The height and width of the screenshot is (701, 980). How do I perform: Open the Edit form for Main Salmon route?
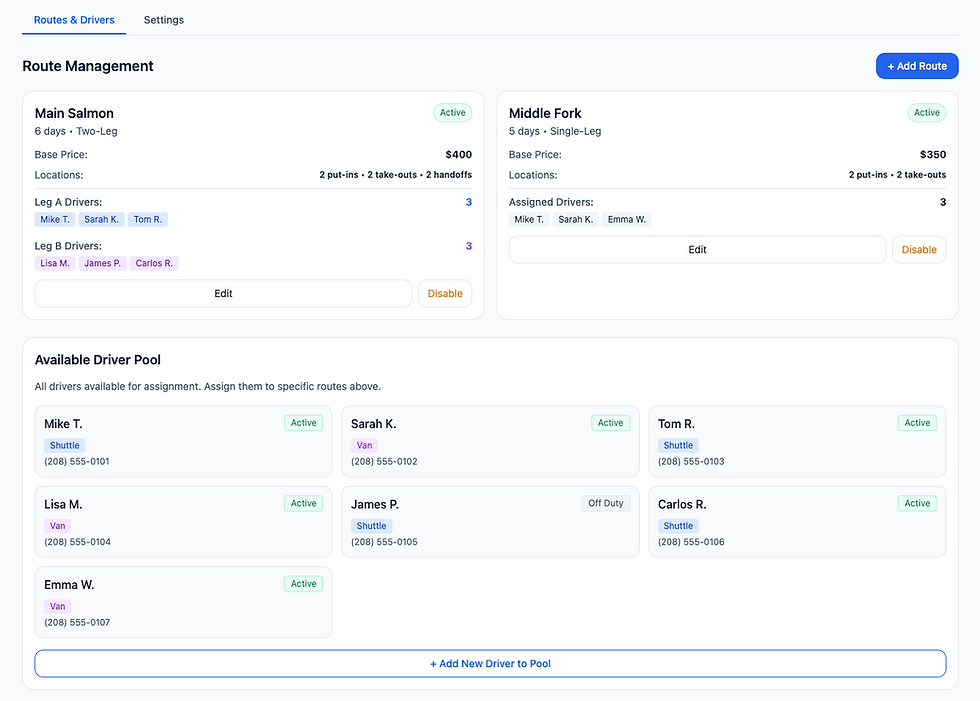223,293
